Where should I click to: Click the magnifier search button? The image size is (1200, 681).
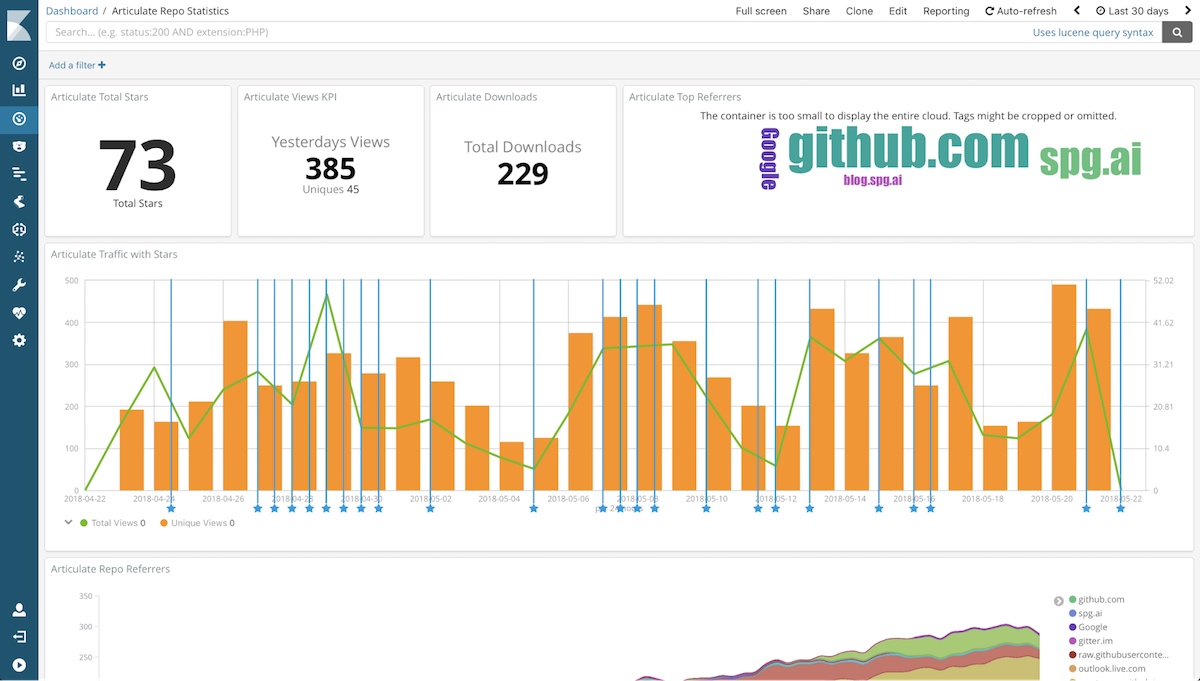[1177, 32]
